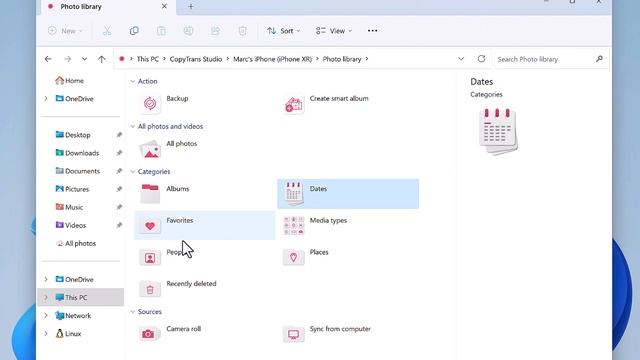The width and height of the screenshot is (640, 360).
Task: Click the Share toolbar icon
Action: coord(216,31)
